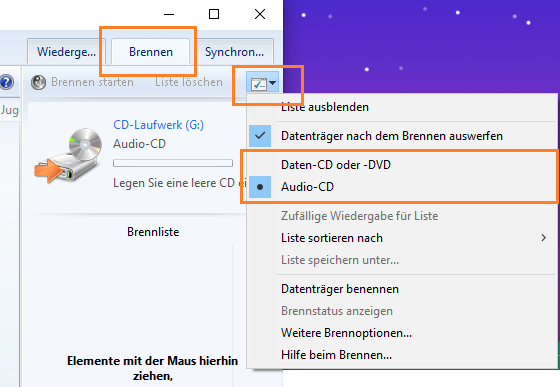Toggle Datenträger nach dem Brennen auswerfen

(x=392, y=136)
